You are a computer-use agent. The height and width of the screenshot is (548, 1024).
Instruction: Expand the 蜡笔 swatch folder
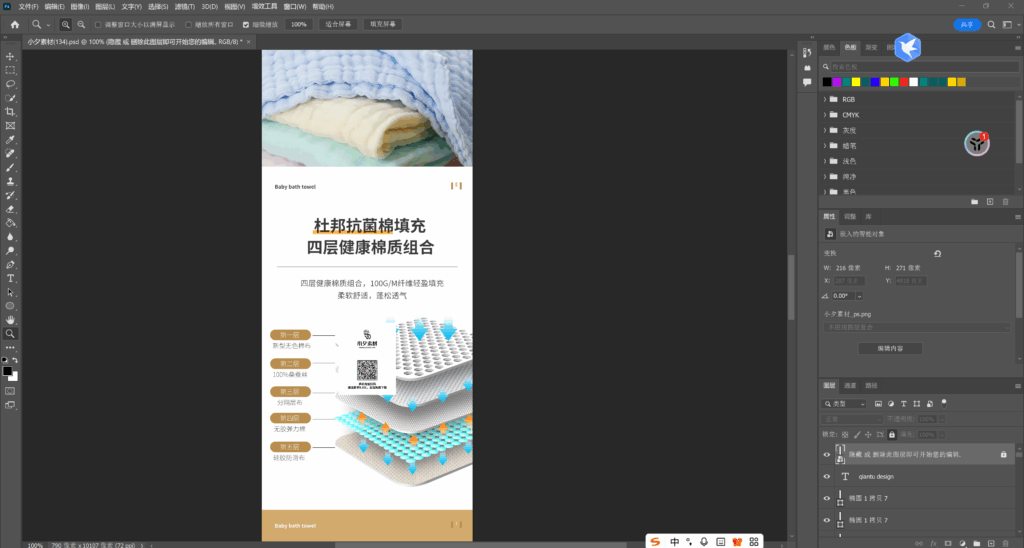pos(825,146)
